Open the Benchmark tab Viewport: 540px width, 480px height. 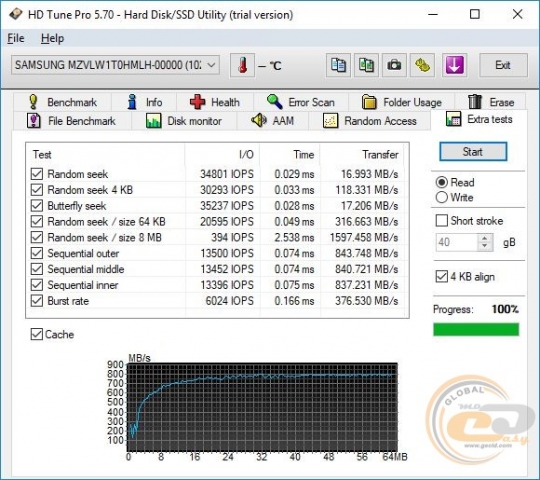pos(62,102)
